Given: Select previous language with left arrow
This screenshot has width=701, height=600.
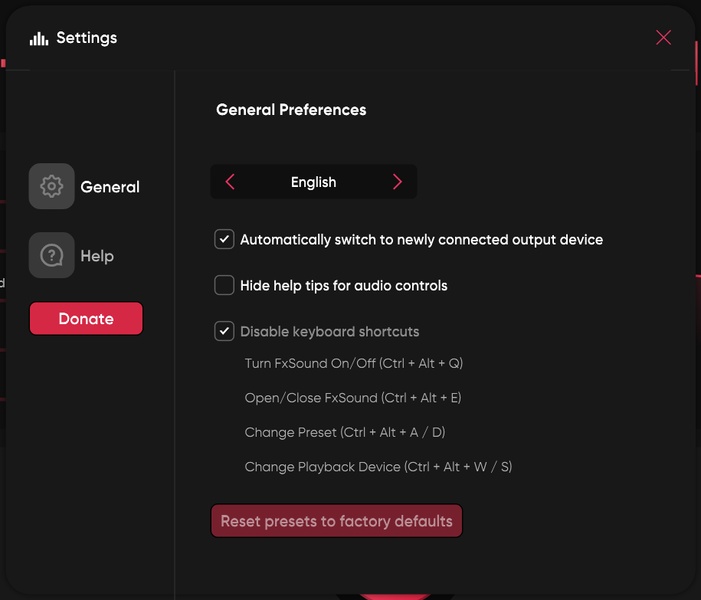Looking at the screenshot, I should coord(231,182).
